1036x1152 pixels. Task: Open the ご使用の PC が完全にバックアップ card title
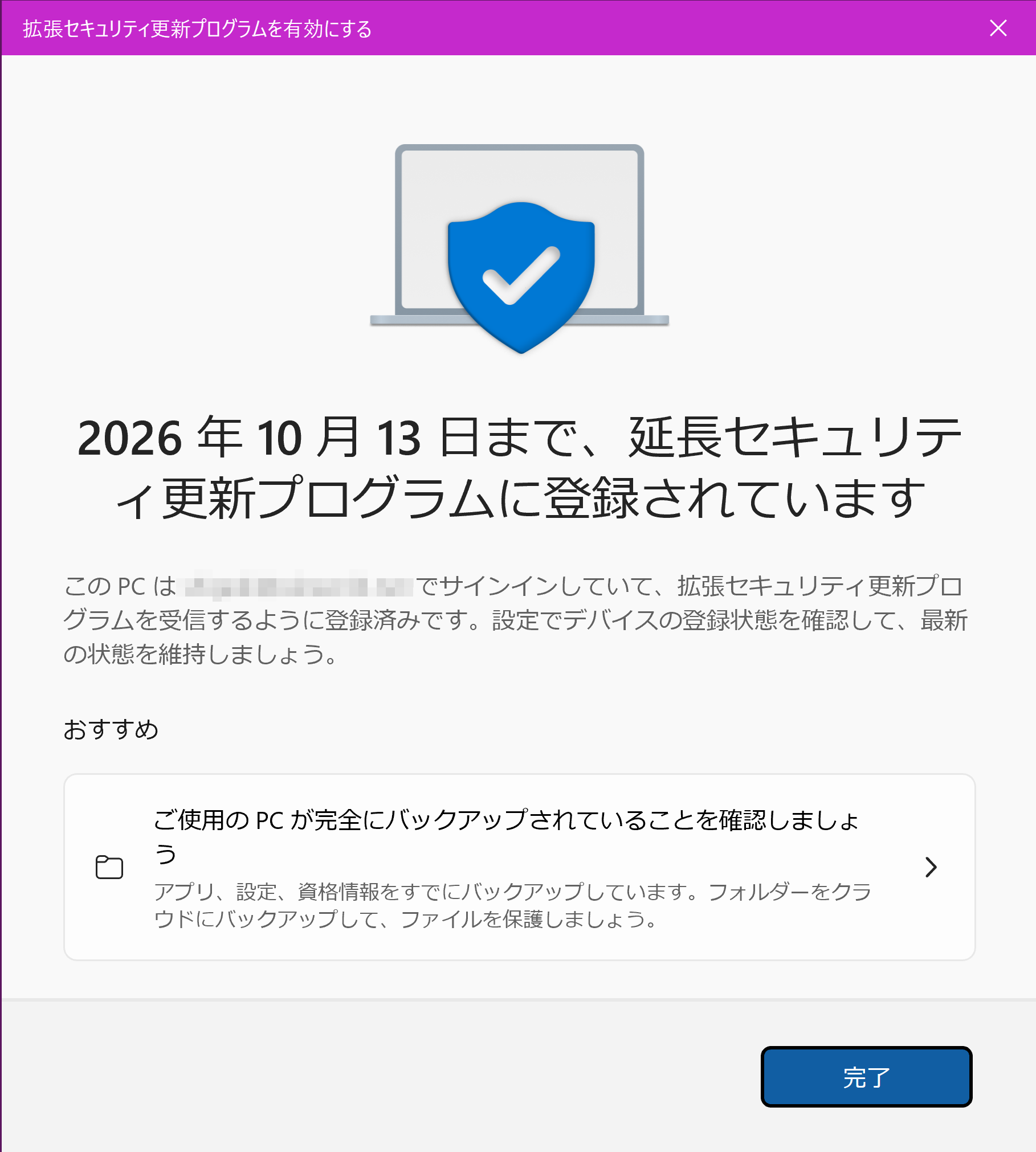coord(506,836)
